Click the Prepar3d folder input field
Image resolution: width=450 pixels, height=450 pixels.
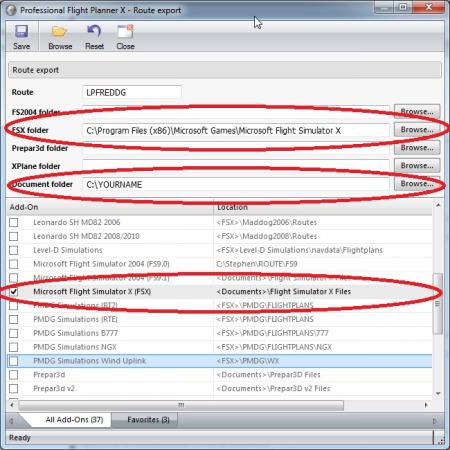tap(236, 148)
